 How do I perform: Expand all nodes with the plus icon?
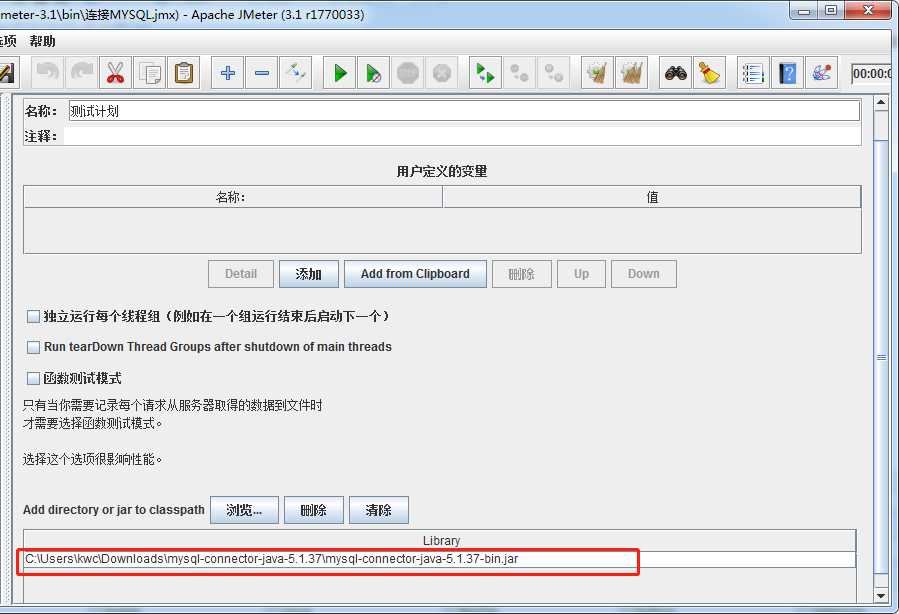[228, 73]
